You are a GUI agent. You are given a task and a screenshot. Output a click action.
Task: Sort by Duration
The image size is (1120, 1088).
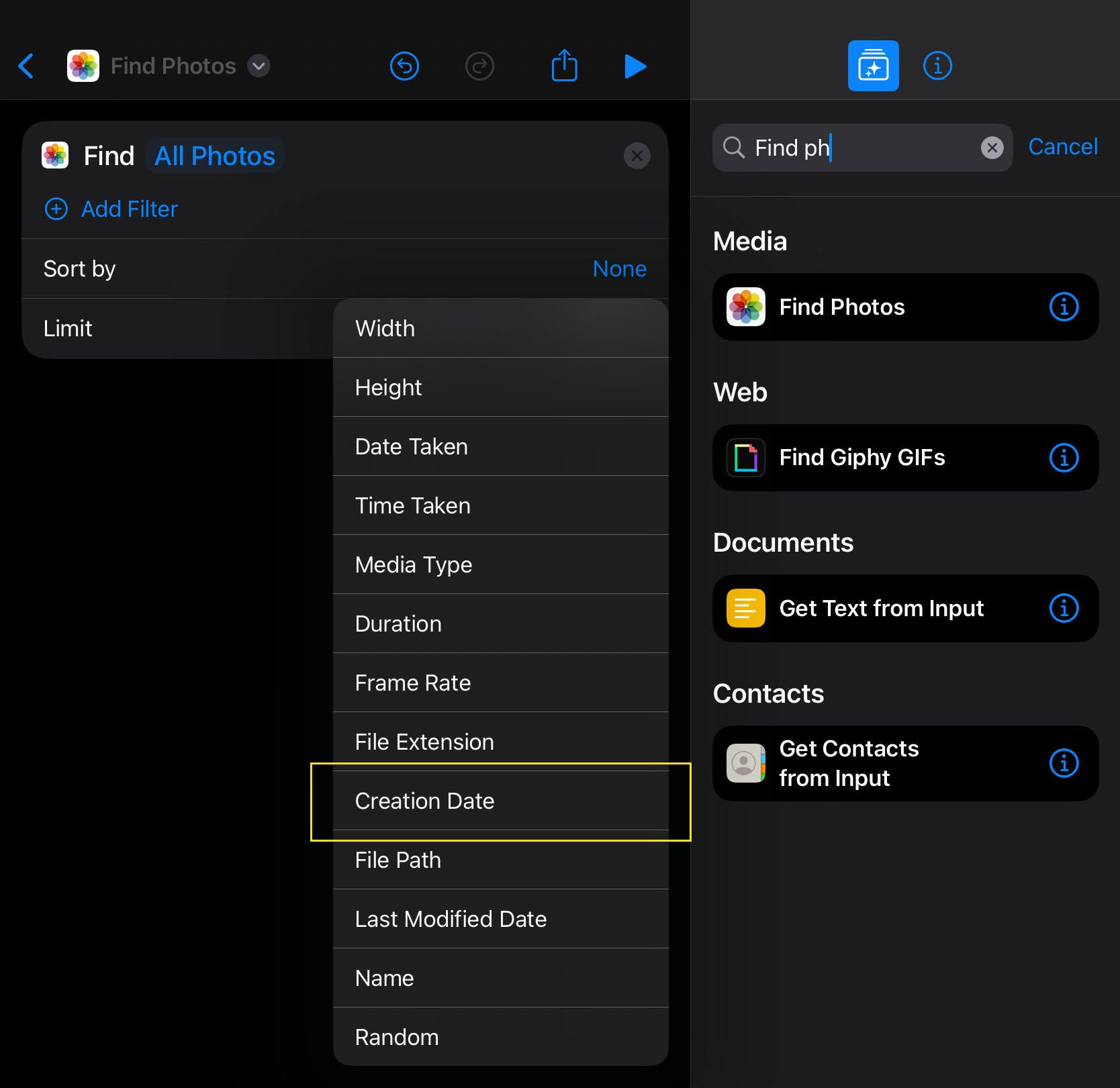click(x=501, y=624)
